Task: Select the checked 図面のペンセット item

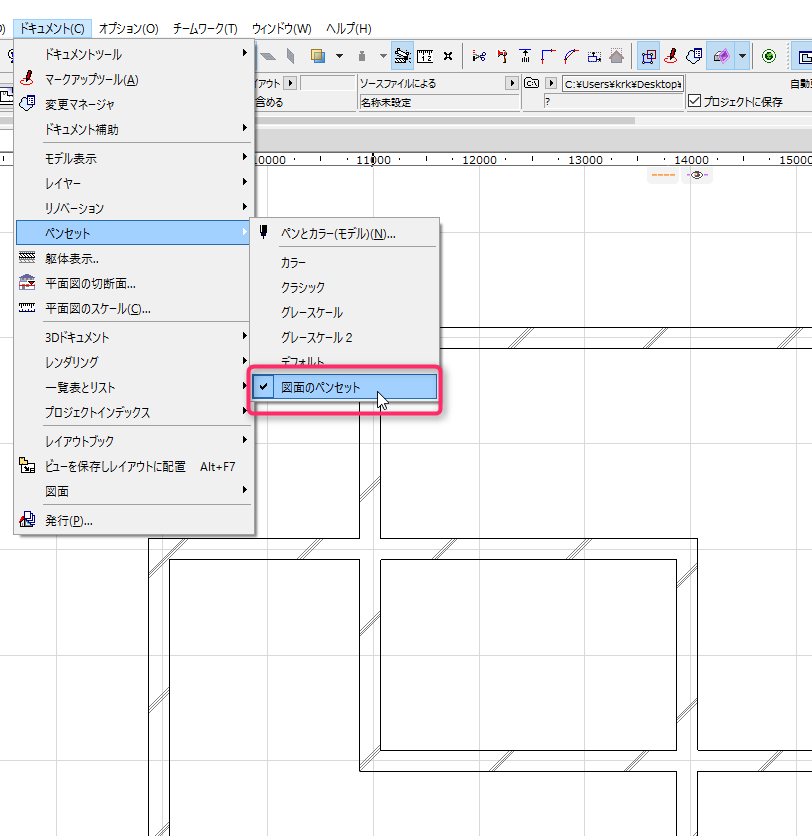Action: pyautogui.click(x=345, y=387)
